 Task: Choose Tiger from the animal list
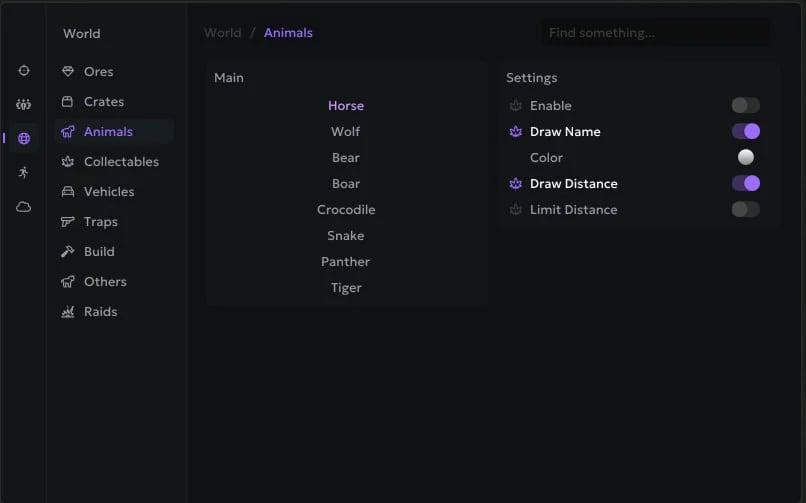pos(346,288)
